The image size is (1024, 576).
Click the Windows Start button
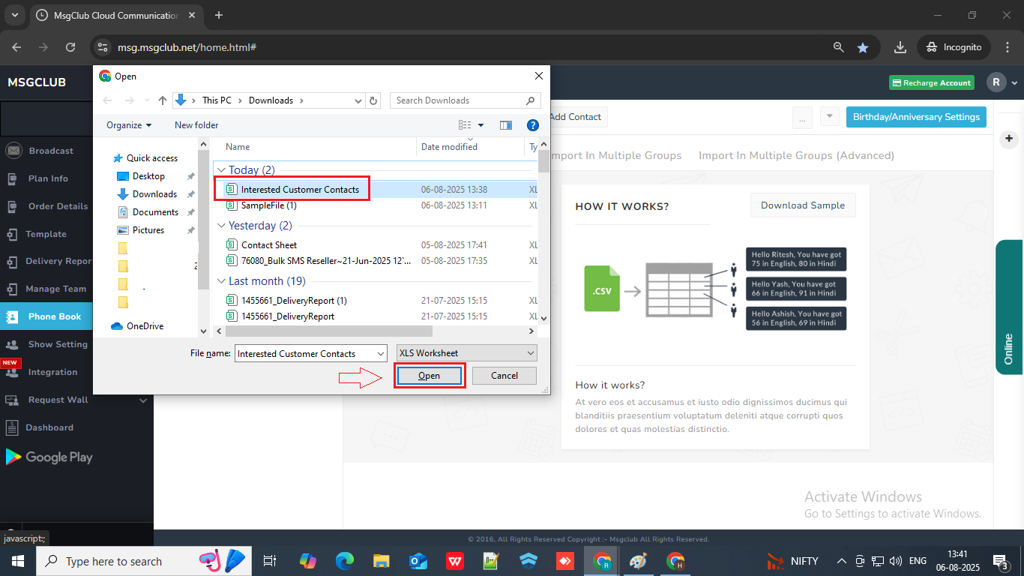coord(18,561)
